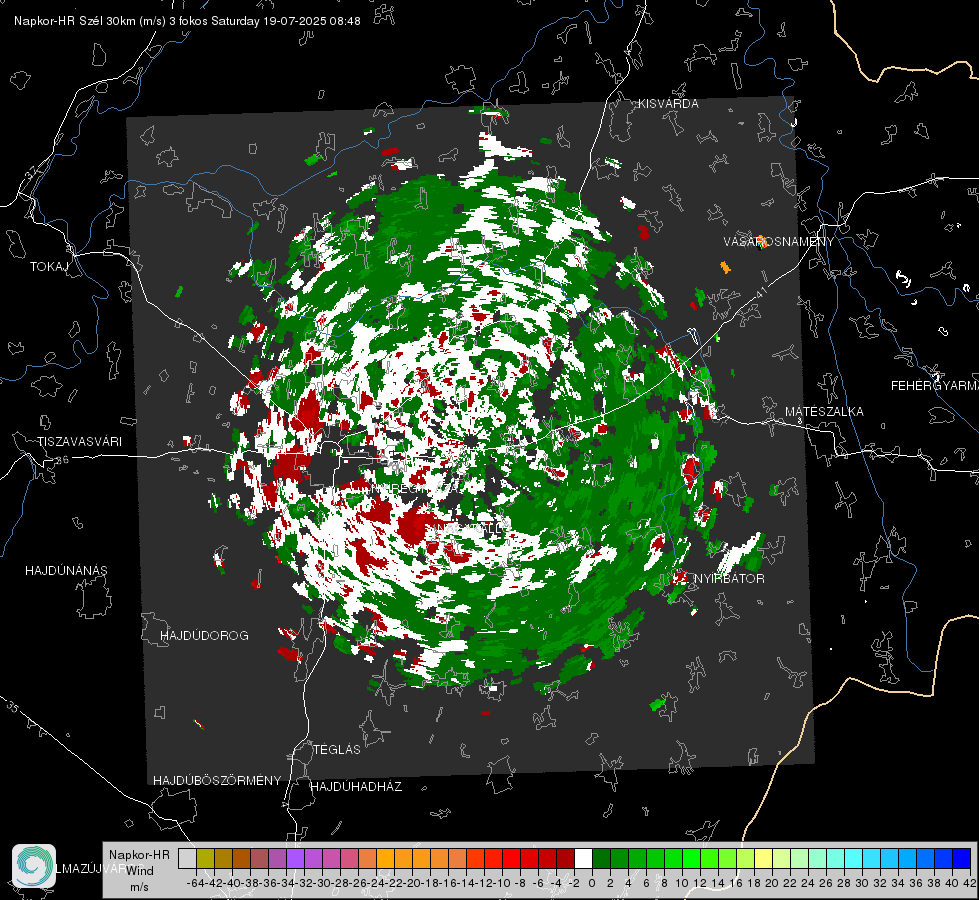
Task: Click the swirl logo beside the legend
Action: pyautogui.click(x=34, y=866)
